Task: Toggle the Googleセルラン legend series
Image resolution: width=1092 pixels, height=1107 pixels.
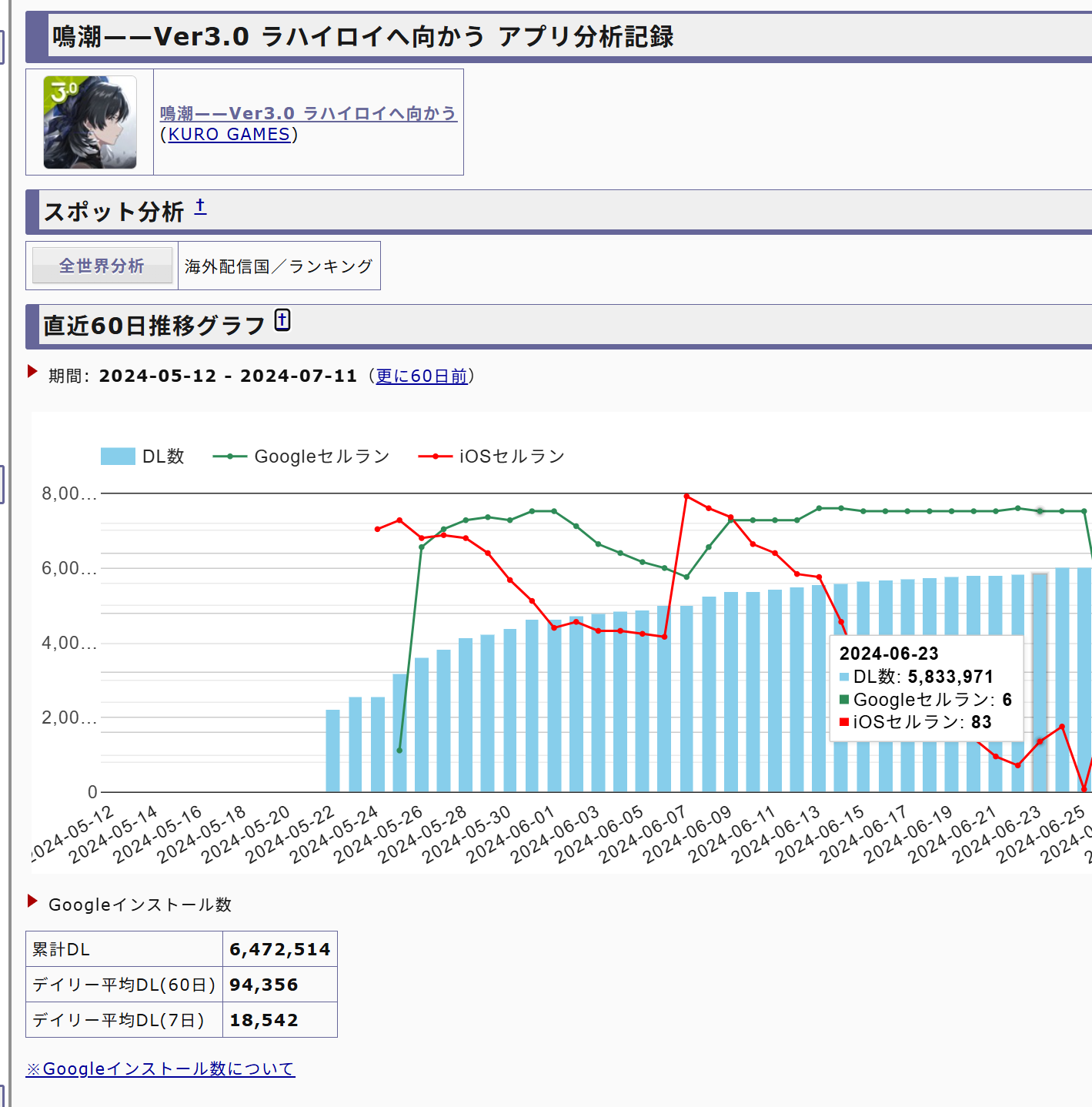Action: (301, 457)
